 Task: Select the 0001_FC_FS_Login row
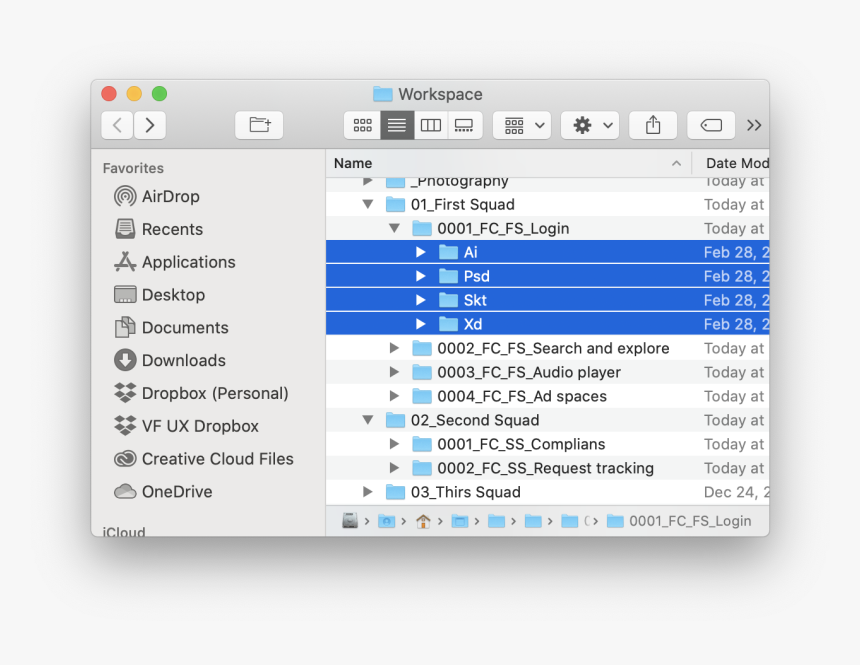pyautogui.click(x=547, y=228)
